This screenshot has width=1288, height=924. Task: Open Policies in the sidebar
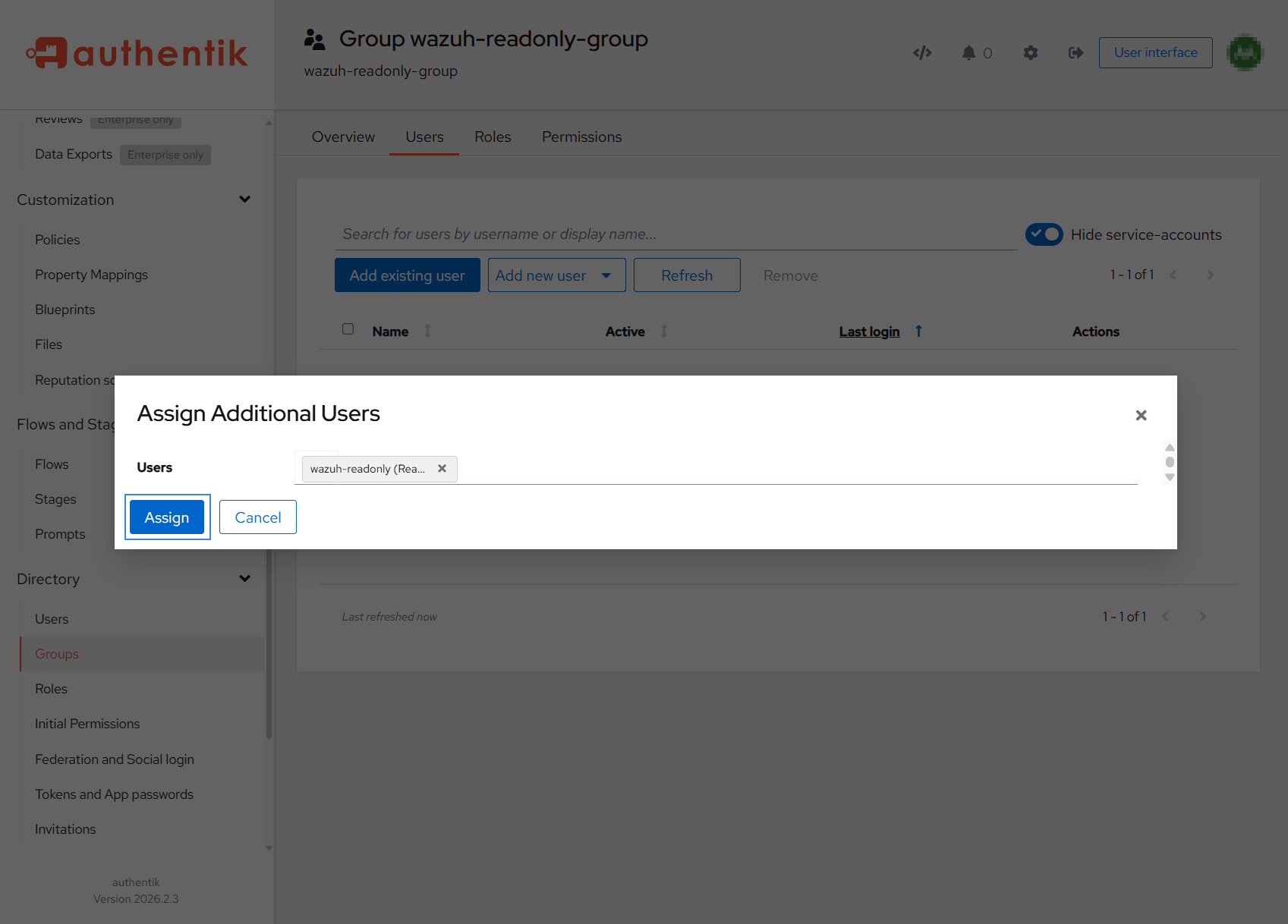(x=57, y=239)
